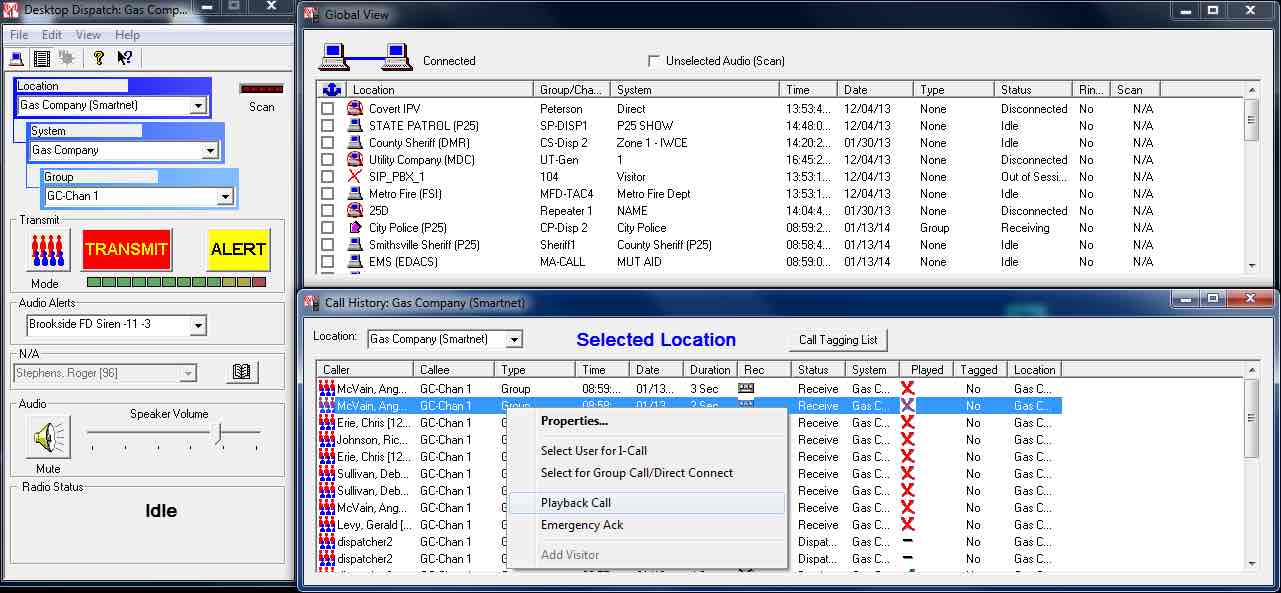Check the box for Covert IPV
The height and width of the screenshot is (593, 1281).
pyautogui.click(x=327, y=109)
